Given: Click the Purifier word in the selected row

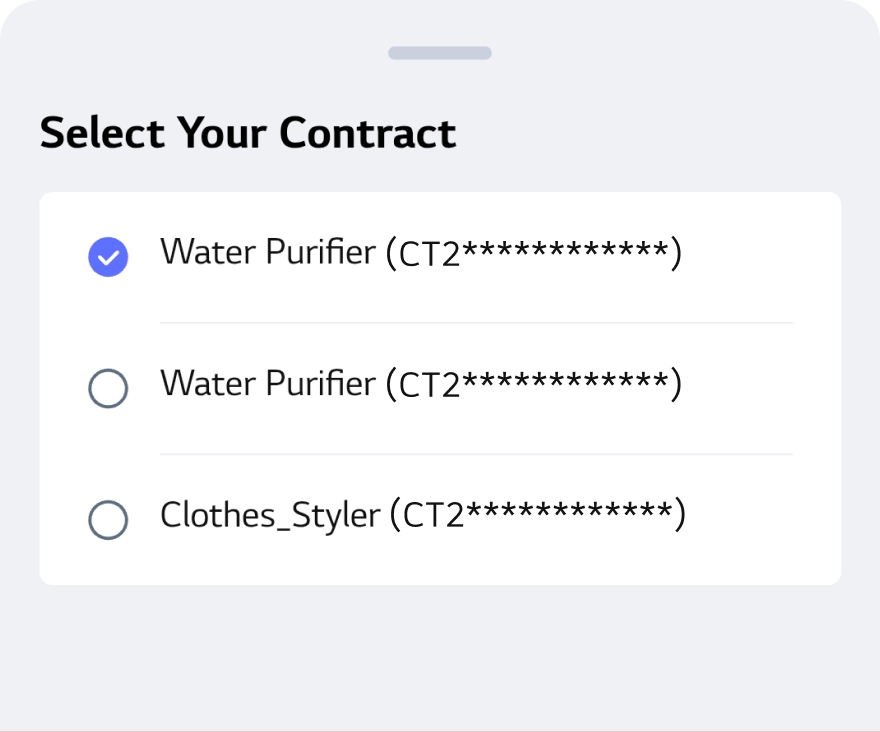Looking at the screenshot, I should tap(320, 253).
